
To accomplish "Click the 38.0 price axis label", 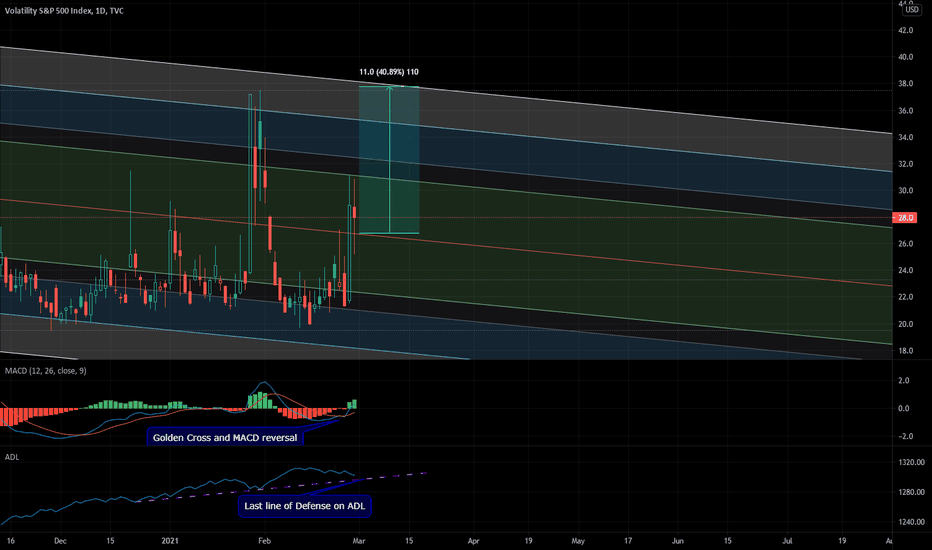I will (x=905, y=84).
